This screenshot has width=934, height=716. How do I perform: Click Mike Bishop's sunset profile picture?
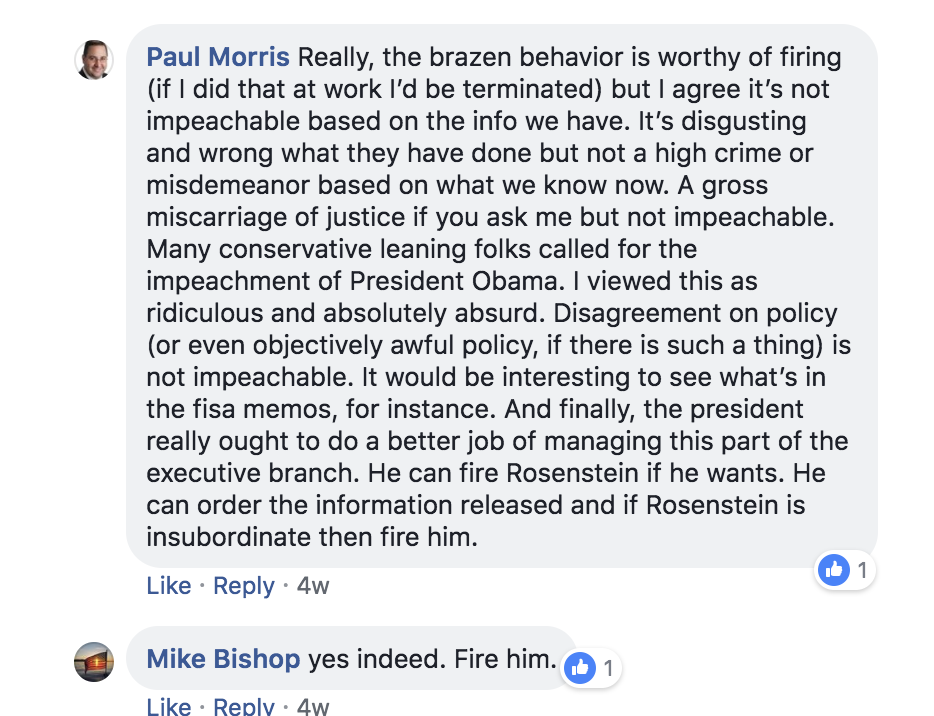[x=94, y=661]
